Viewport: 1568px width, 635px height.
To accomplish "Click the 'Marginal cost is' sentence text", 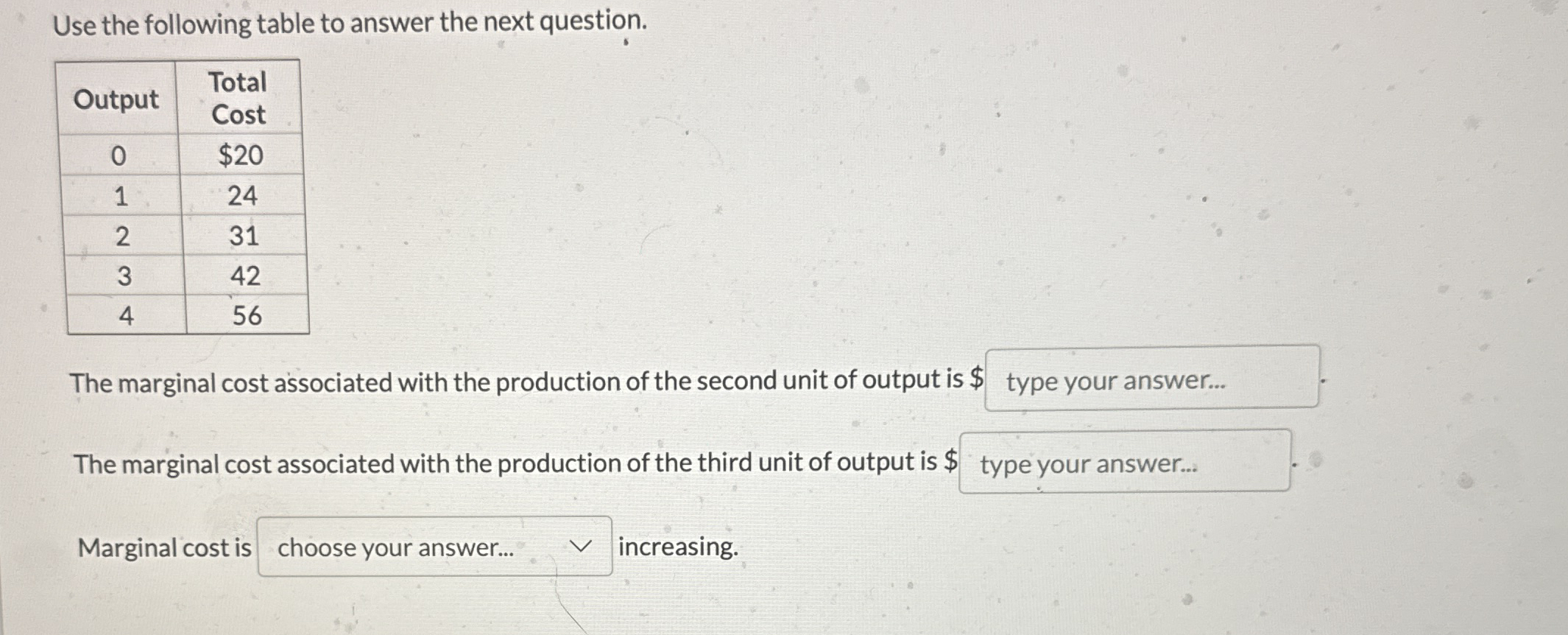I will (163, 547).
